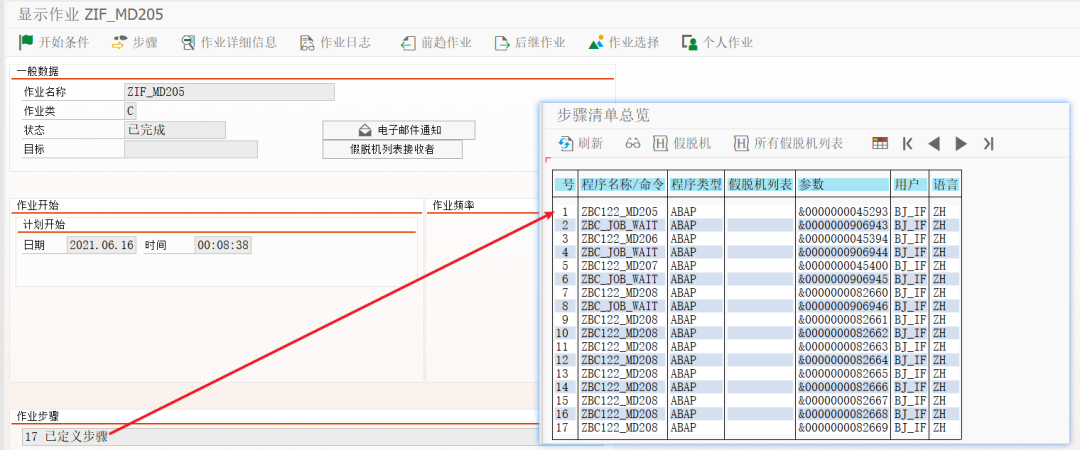Open 作业详细信息 job details

229,43
